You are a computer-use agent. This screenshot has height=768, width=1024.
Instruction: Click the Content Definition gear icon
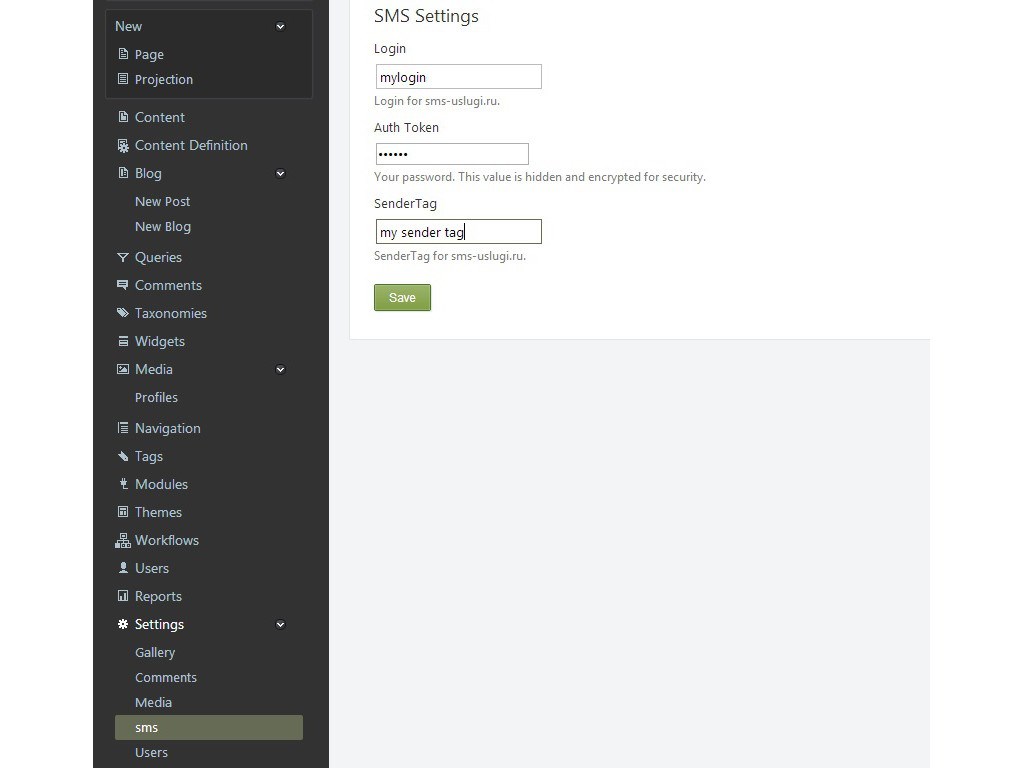pos(123,145)
